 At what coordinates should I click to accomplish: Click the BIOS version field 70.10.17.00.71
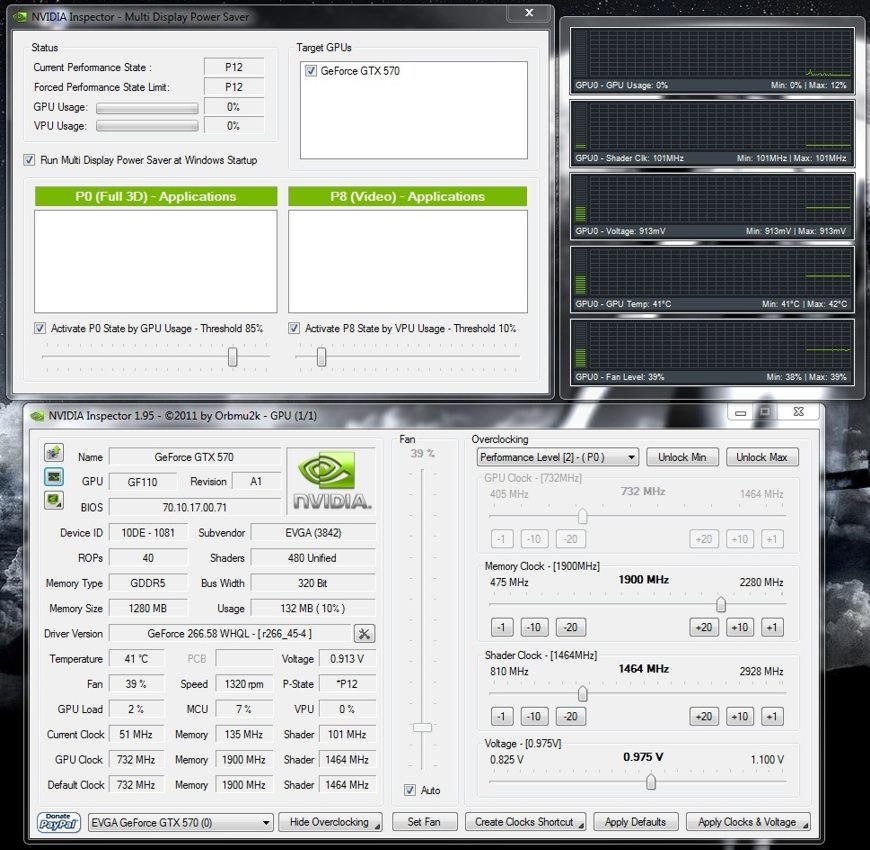pyautogui.click(x=195, y=507)
